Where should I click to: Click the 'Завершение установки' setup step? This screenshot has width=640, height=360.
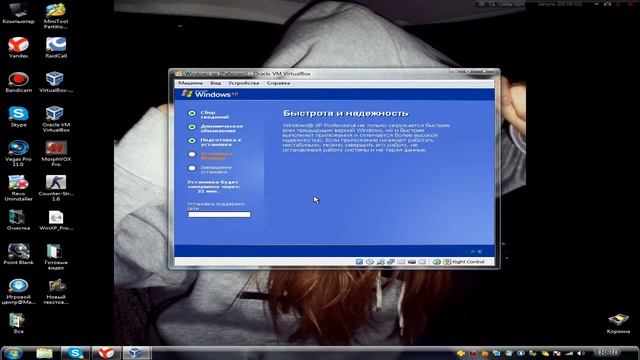[216, 169]
